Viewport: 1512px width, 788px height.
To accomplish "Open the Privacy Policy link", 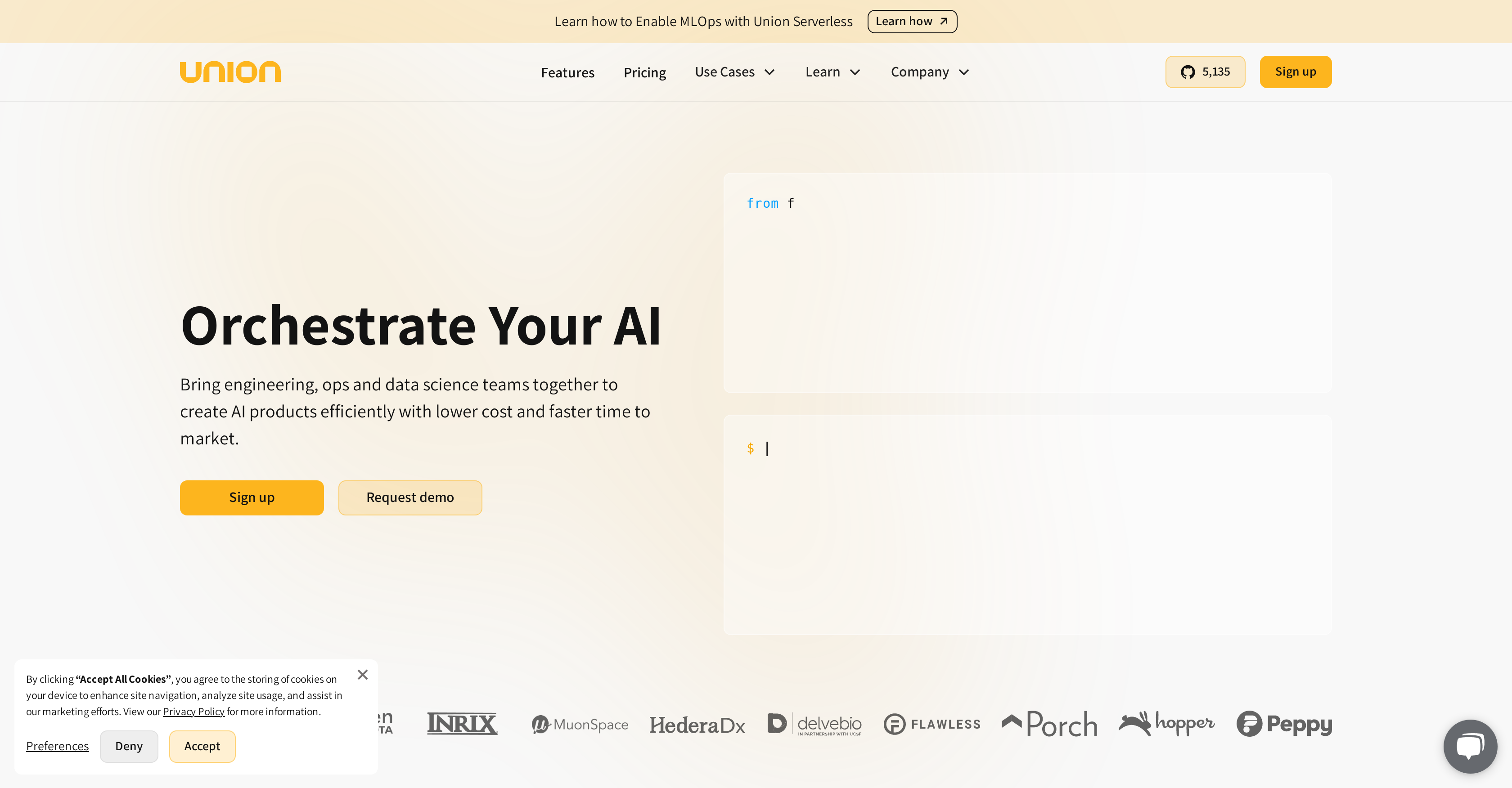I will [x=193, y=711].
